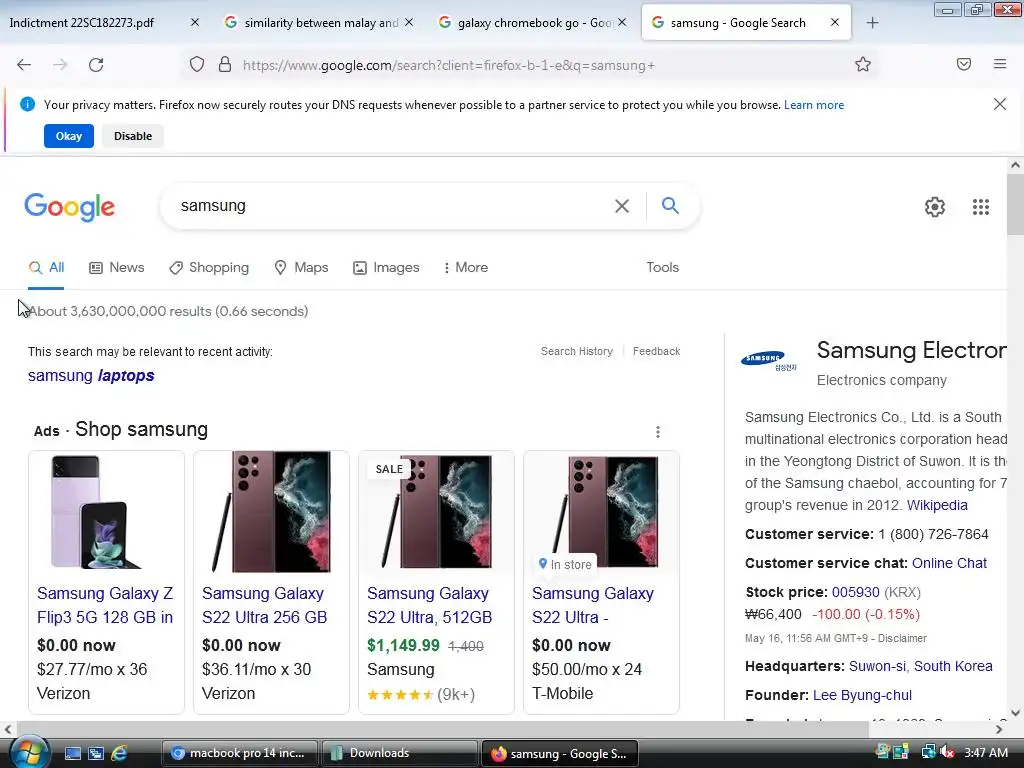Image resolution: width=1024 pixels, height=768 pixels.
Task: Switch to the Indictment 22SC182273.pdf tab
Action: (82, 23)
